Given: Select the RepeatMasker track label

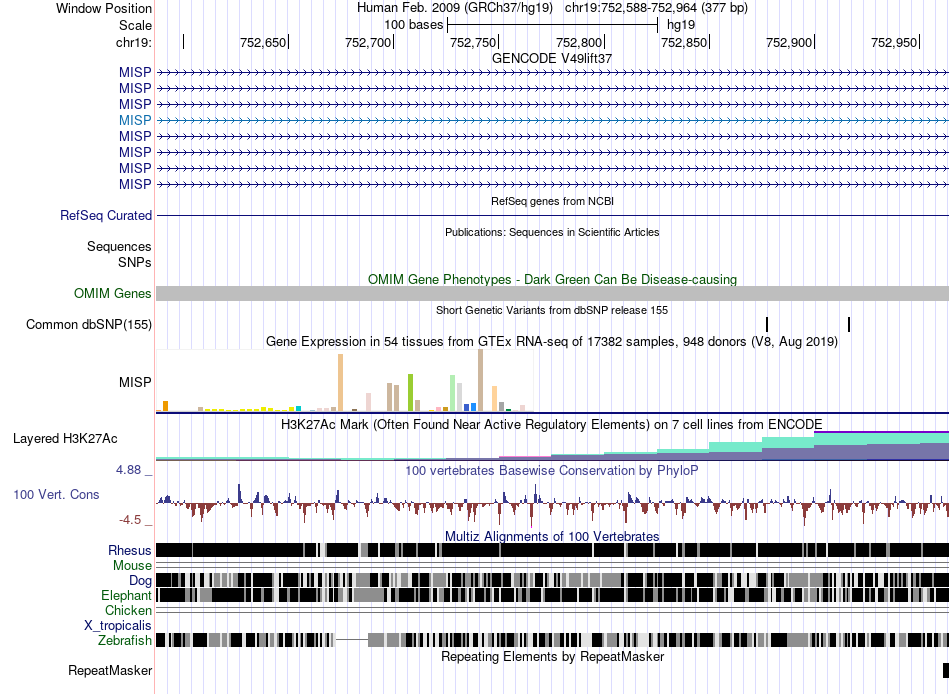Looking at the screenshot, I should click(110, 670).
